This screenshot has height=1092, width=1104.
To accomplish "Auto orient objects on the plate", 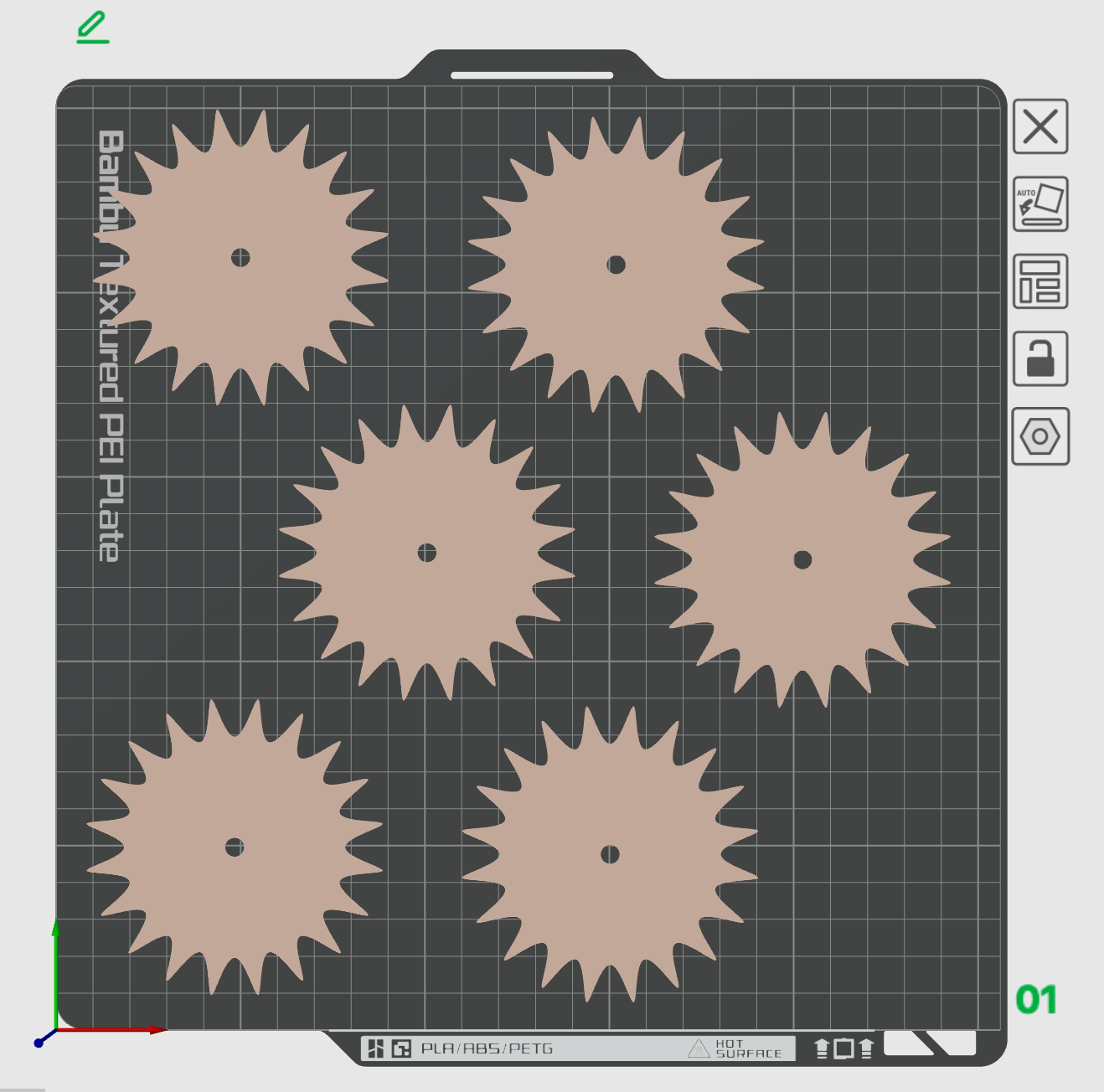I will pos(1040,203).
